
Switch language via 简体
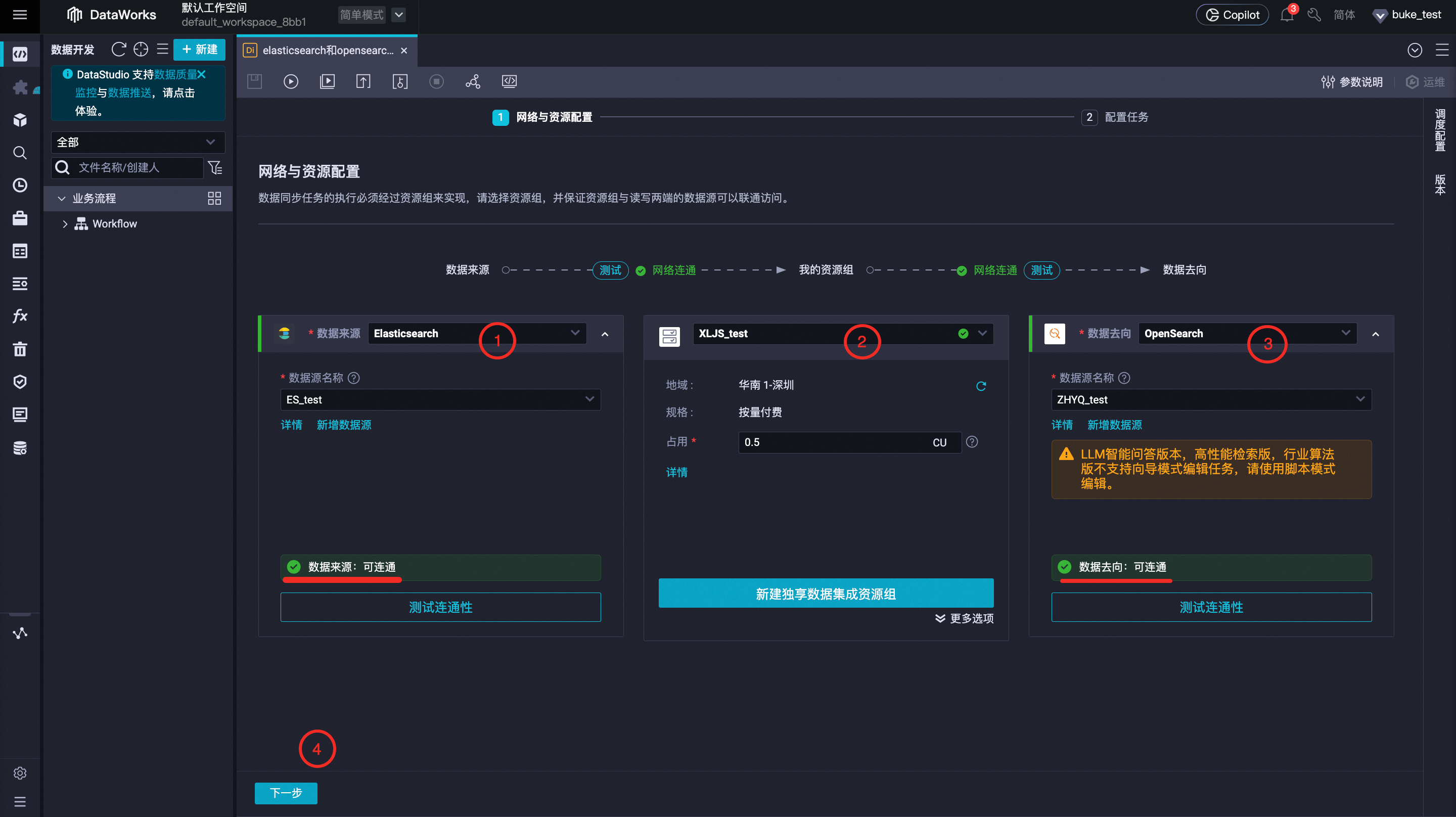[1344, 15]
